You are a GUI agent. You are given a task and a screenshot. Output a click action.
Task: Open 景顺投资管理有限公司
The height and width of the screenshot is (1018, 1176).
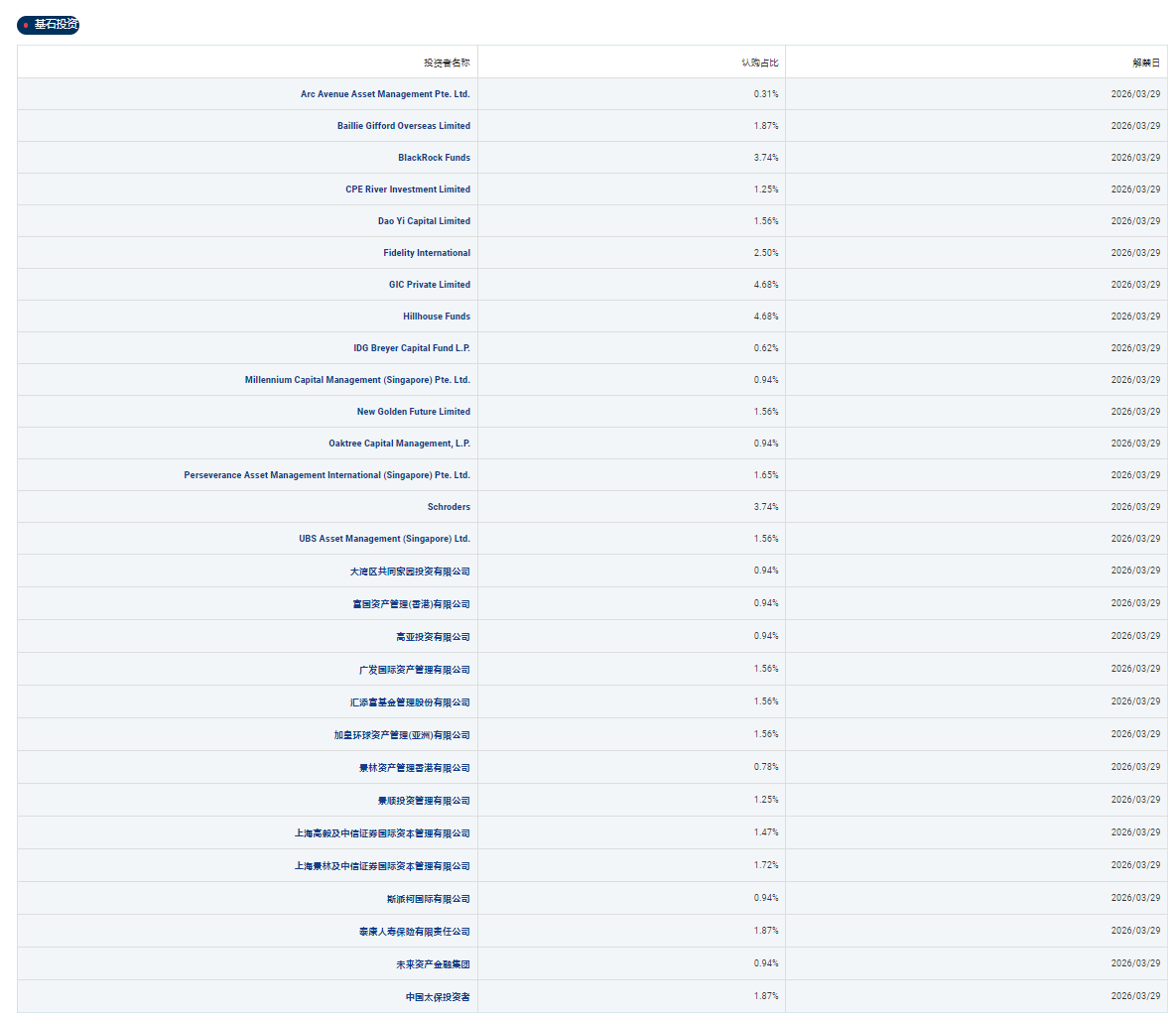424,801
